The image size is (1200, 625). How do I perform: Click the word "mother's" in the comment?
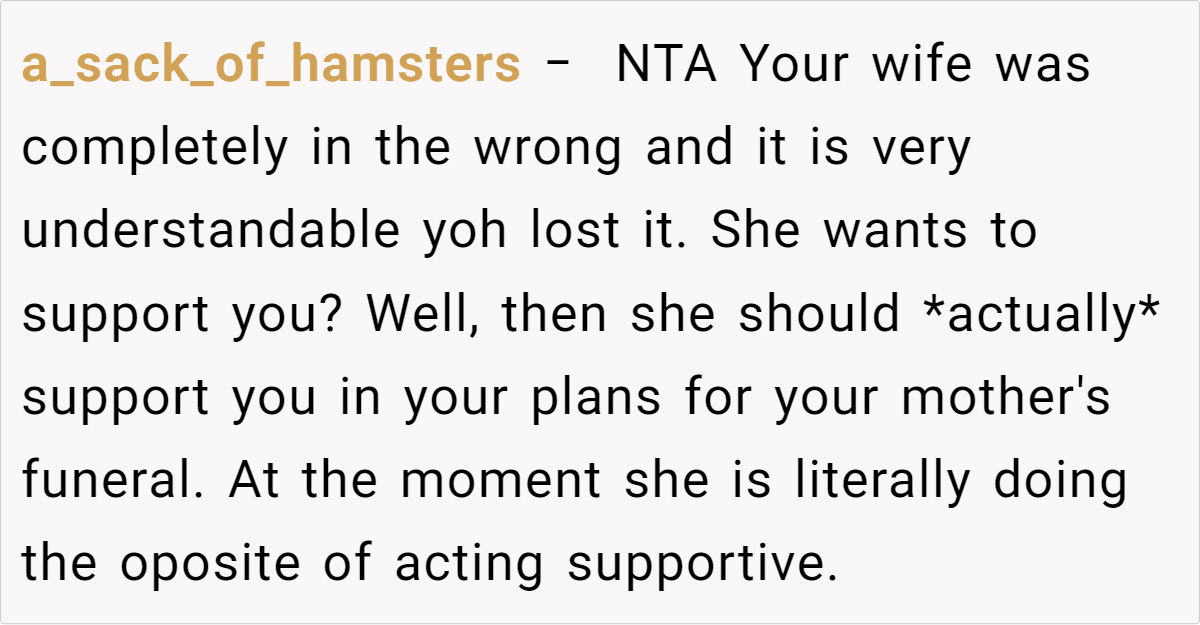pos(1006,398)
